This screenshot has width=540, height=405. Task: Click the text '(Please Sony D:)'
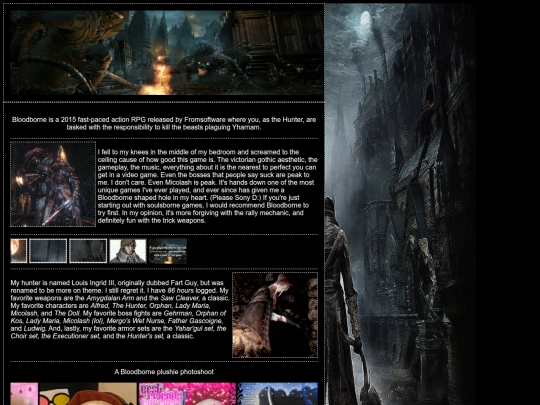(236, 198)
